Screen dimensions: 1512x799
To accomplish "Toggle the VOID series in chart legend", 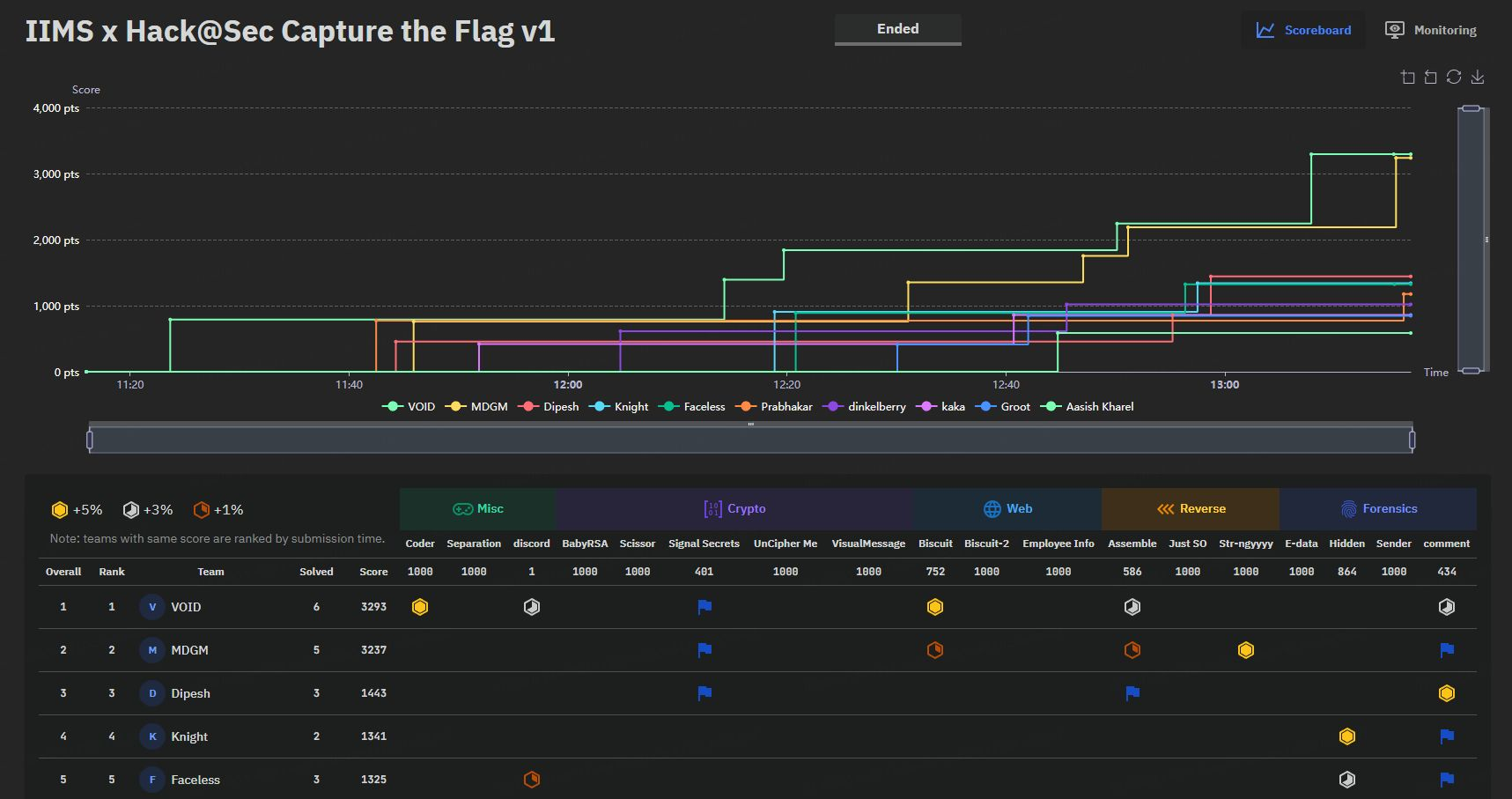I will pyautogui.click(x=410, y=407).
